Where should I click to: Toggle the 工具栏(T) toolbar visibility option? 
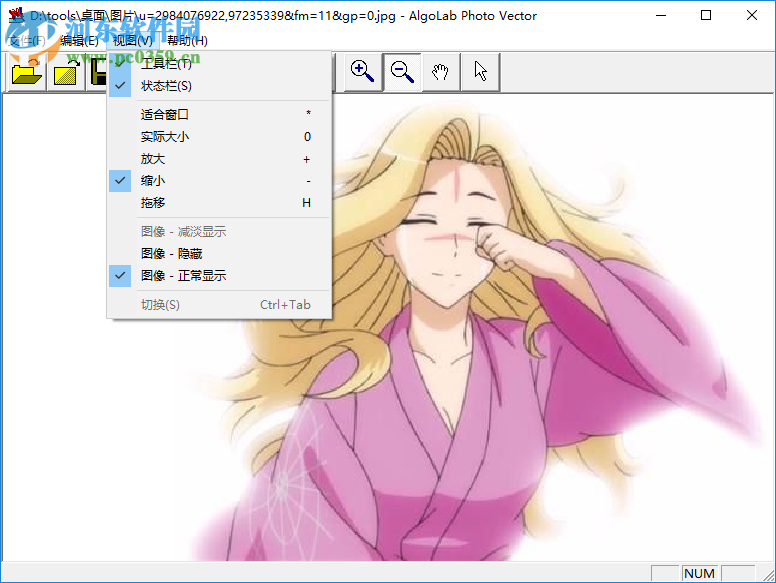coord(219,64)
